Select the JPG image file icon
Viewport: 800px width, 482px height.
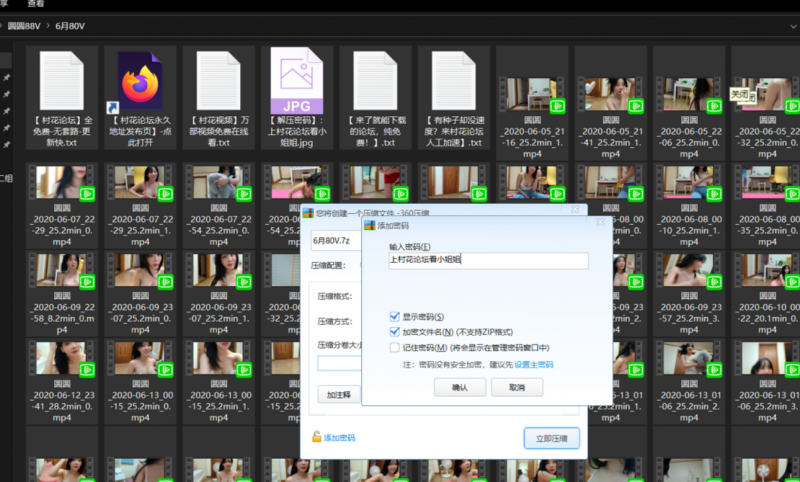coord(297,80)
